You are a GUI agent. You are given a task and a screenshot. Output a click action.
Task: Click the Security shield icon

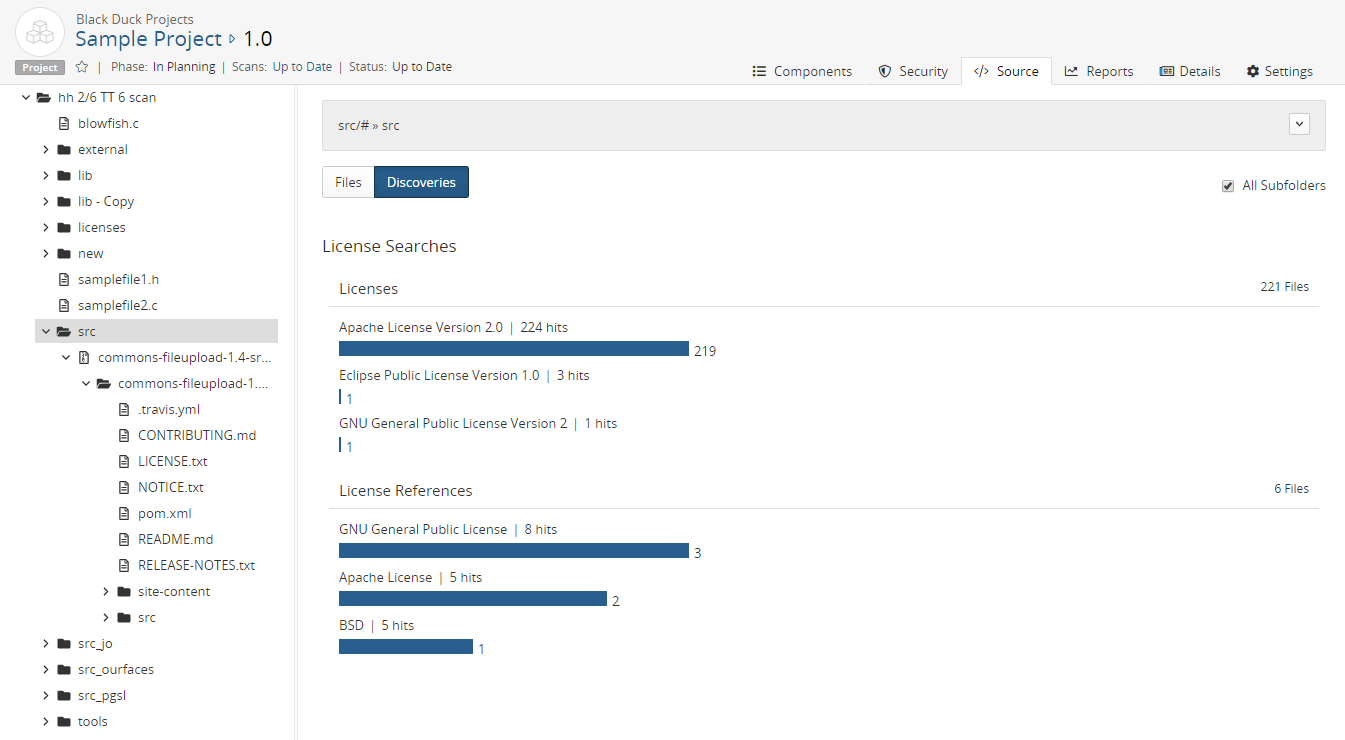click(x=884, y=72)
